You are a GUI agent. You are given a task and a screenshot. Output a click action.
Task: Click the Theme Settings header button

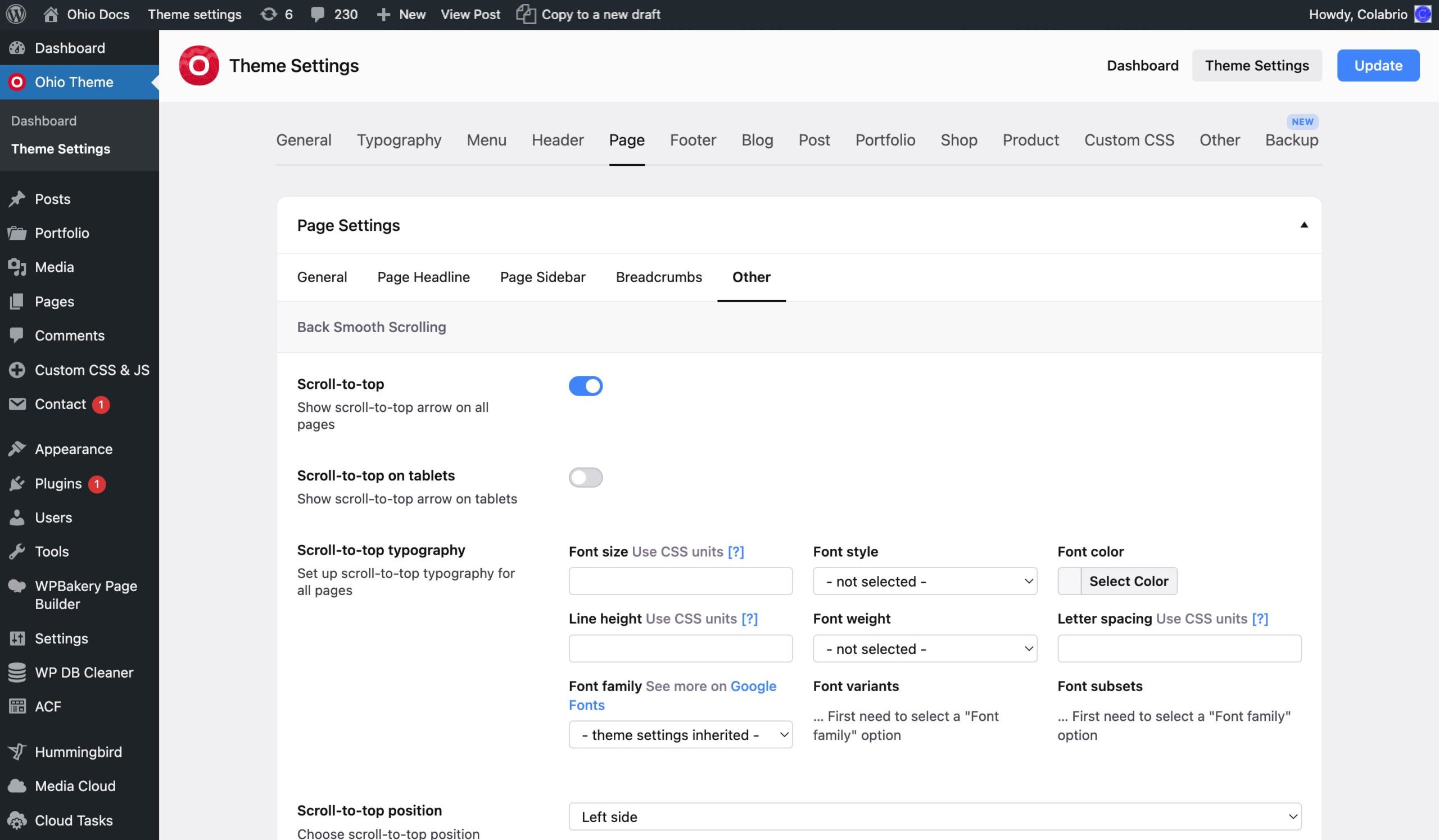tap(1256, 66)
